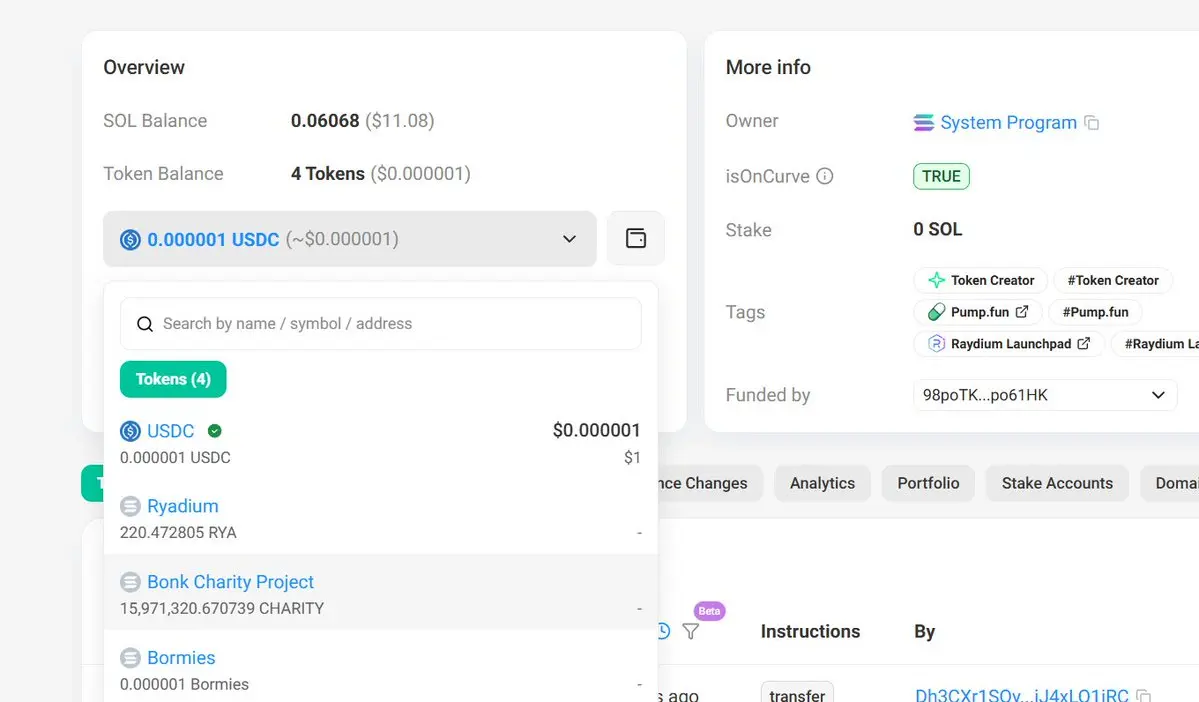Click the Ryadium token icon
The image size is (1199, 702).
tap(131, 506)
